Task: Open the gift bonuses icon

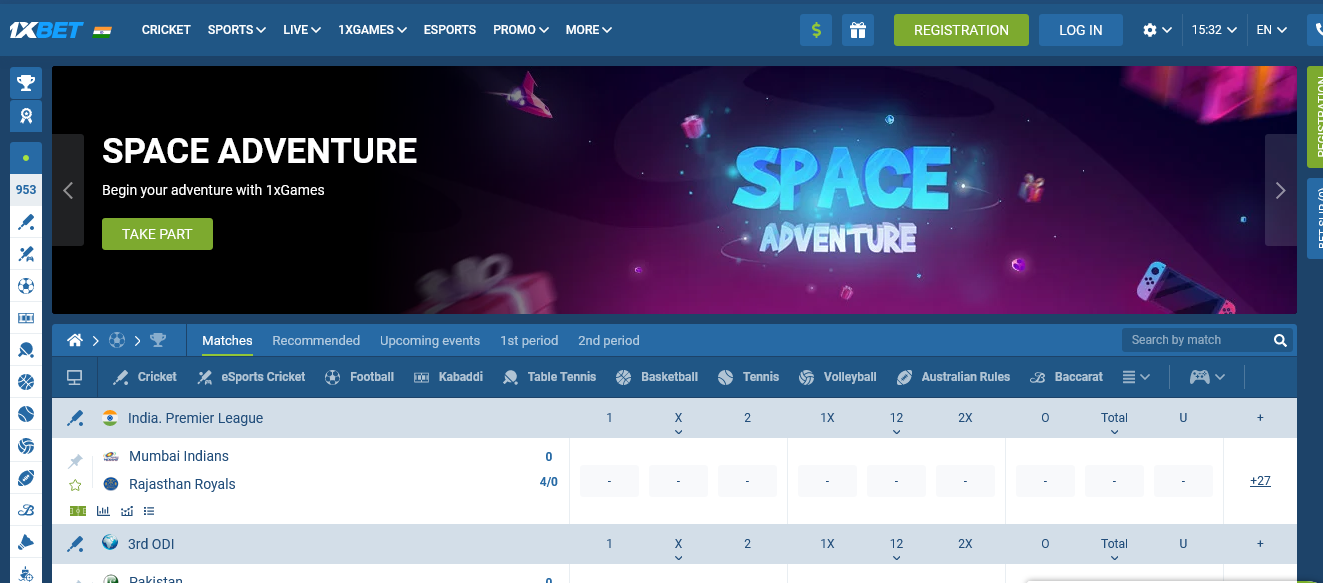Action: point(857,30)
